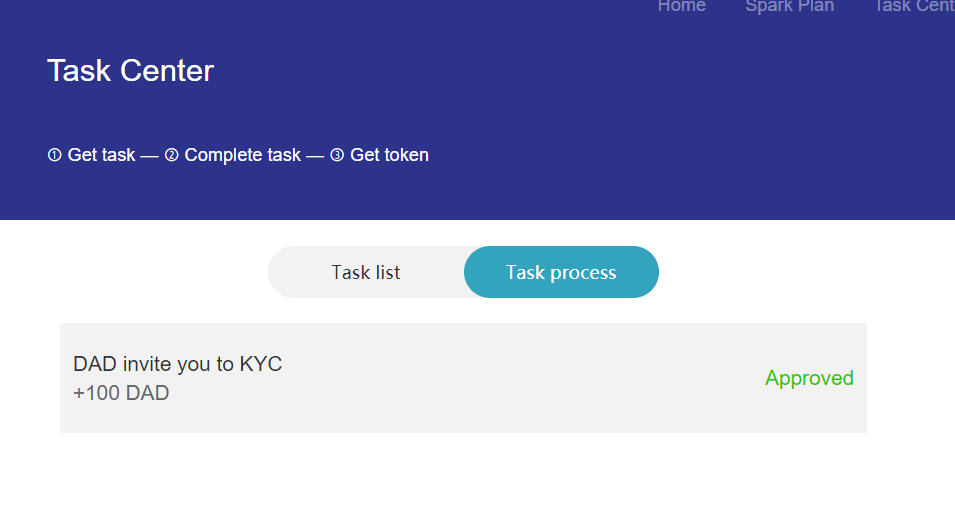This screenshot has width=955, height=515.
Task: Click the +100 DAD reward text
Action: [121, 393]
